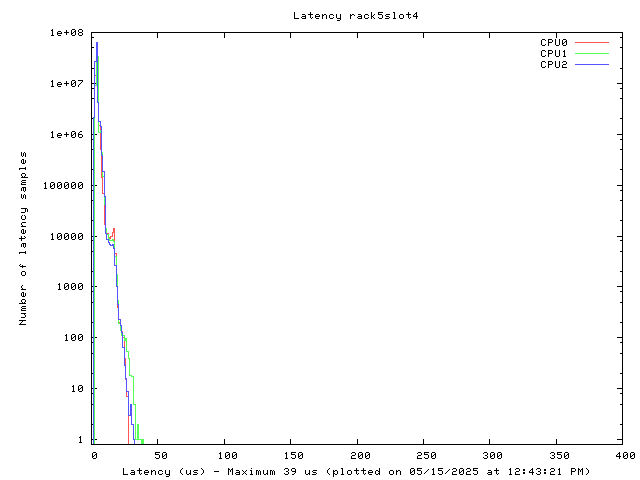
Task: Click the y-axis tick label 10
Action: coord(77,389)
